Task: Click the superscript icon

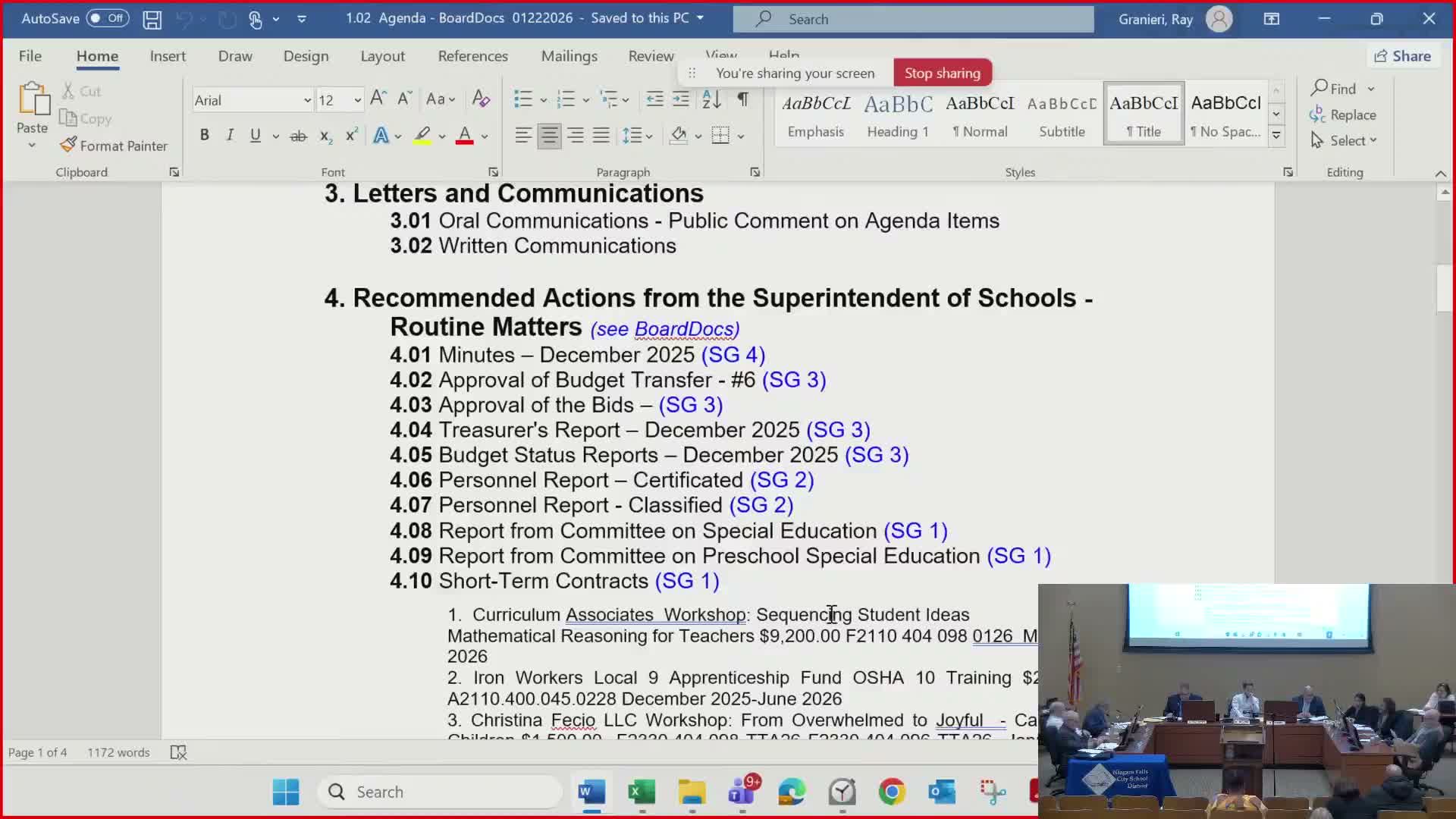Action: [351, 136]
